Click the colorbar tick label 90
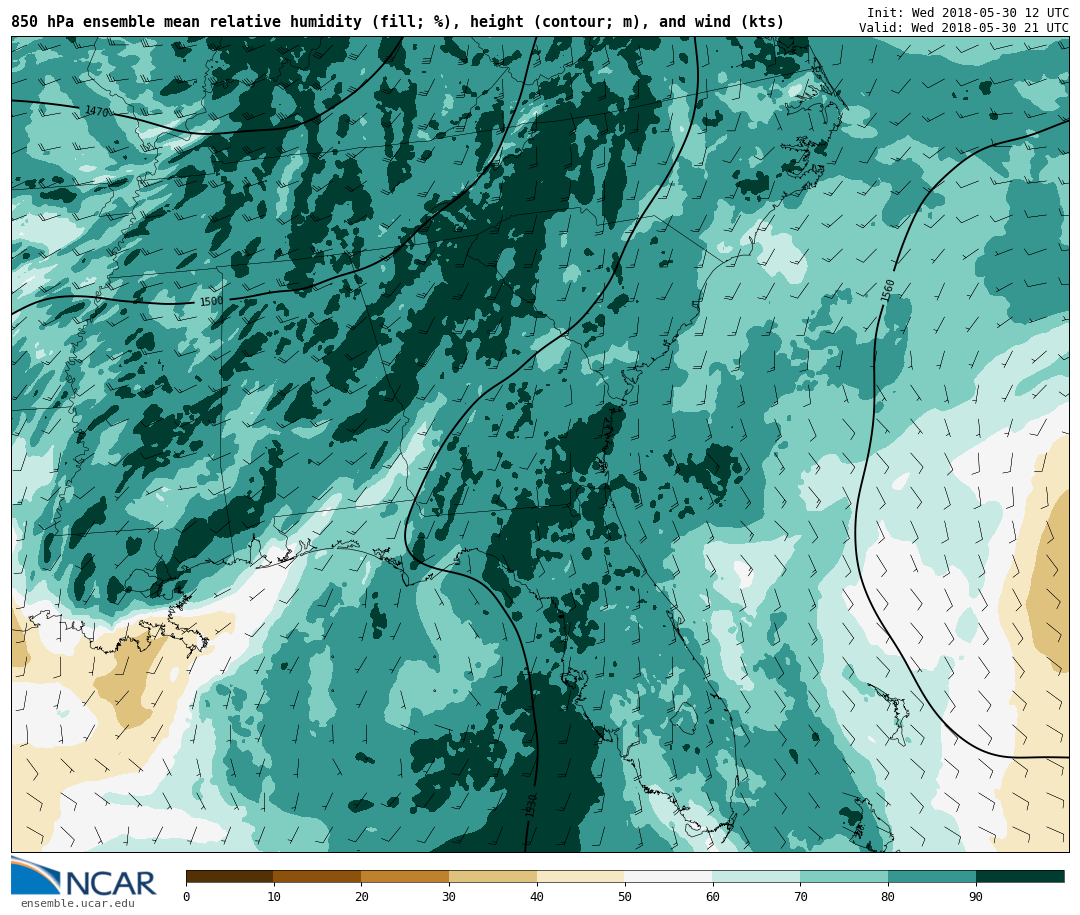The width and height of the screenshot is (1080, 915). coord(976,896)
